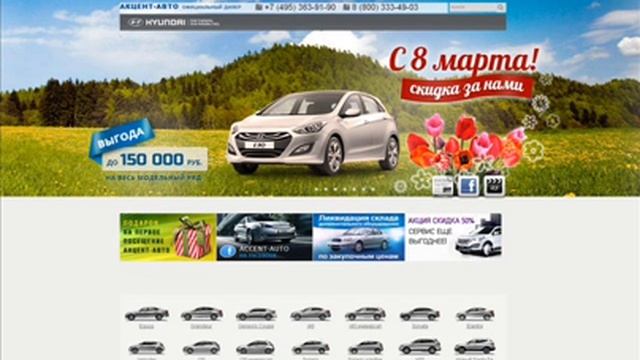Open the gift-box first-visit banner
Image resolution: width=640 pixels, height=360 pixels.
(168, 237)
